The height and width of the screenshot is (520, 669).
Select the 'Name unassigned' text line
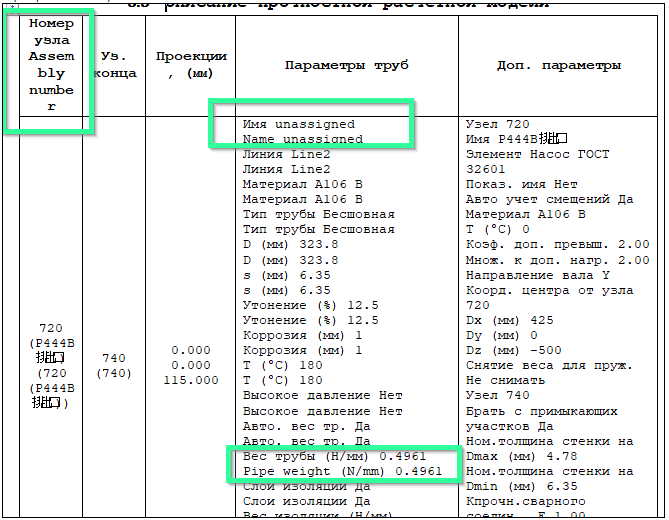(x=302, y=140)
